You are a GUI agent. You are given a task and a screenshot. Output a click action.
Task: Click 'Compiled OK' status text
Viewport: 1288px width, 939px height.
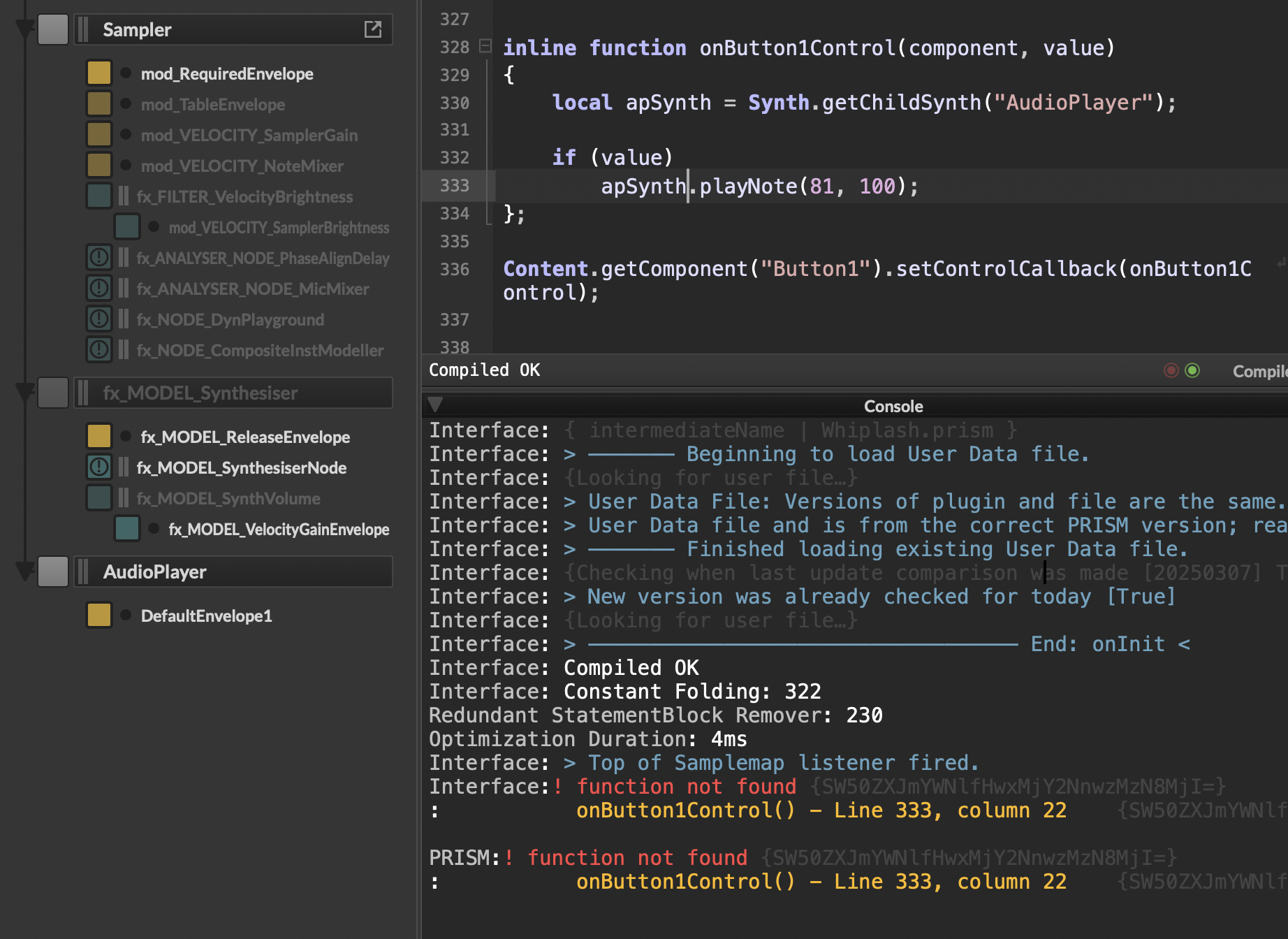coord(484,370)
